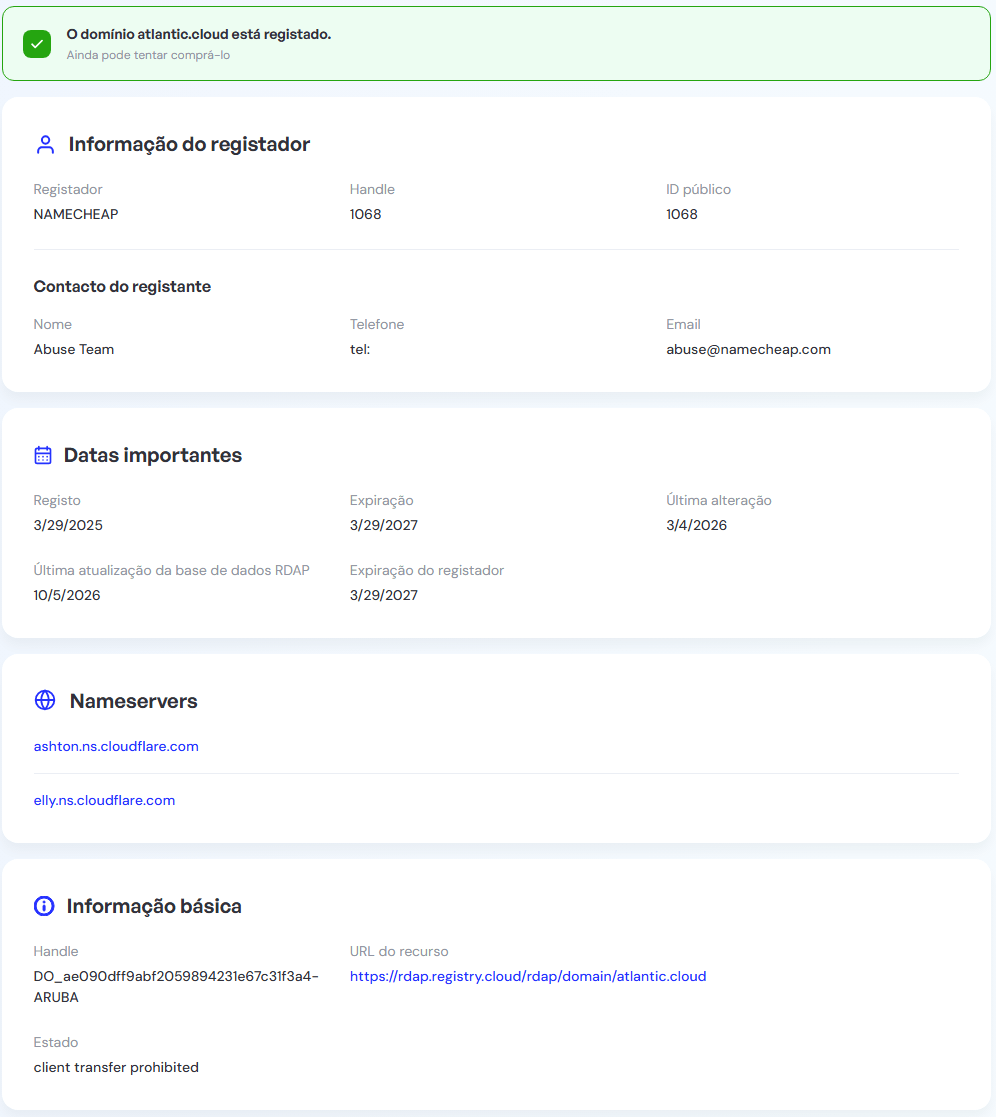Click the Email label
996x1117 pixels.
683,325
